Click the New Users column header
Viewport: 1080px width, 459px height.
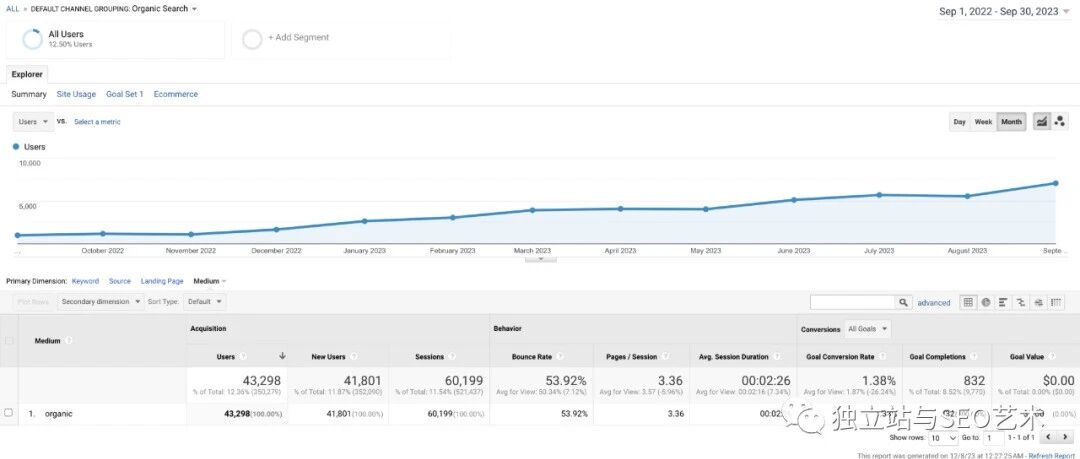[x=329, y=357]
